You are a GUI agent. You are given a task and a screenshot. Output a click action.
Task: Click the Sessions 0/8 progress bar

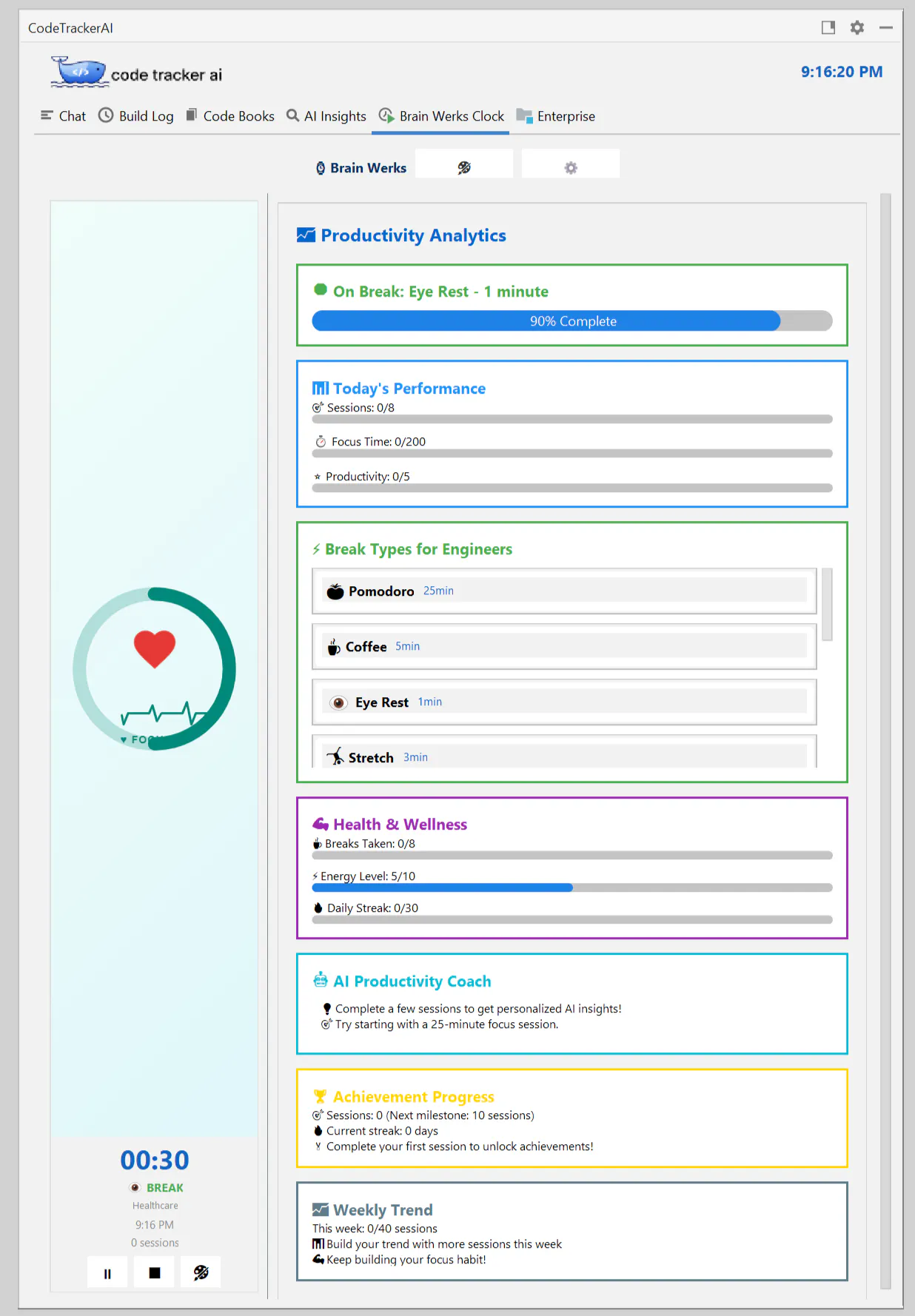pos(572,419)
